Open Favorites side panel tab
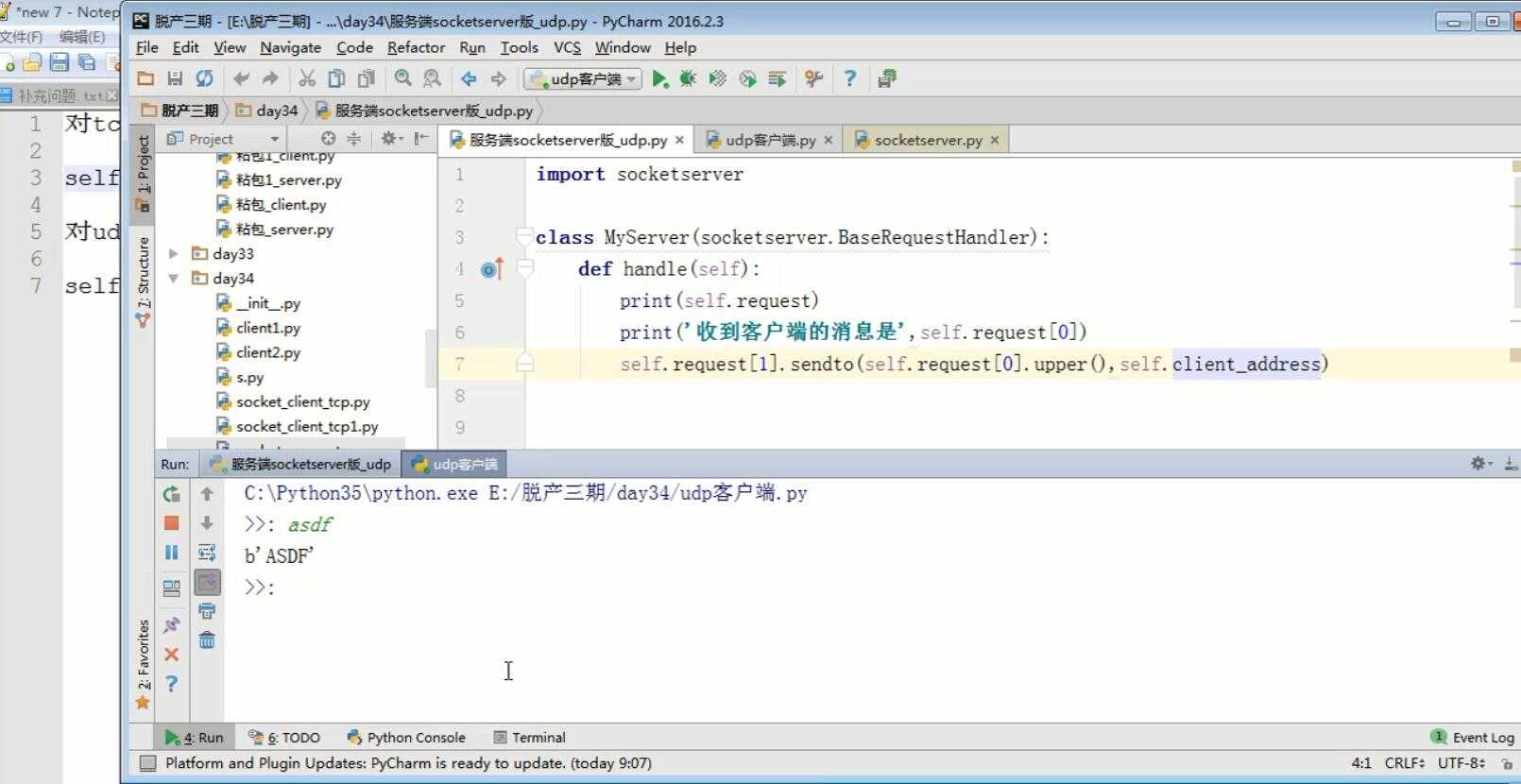 click(144, 663)
